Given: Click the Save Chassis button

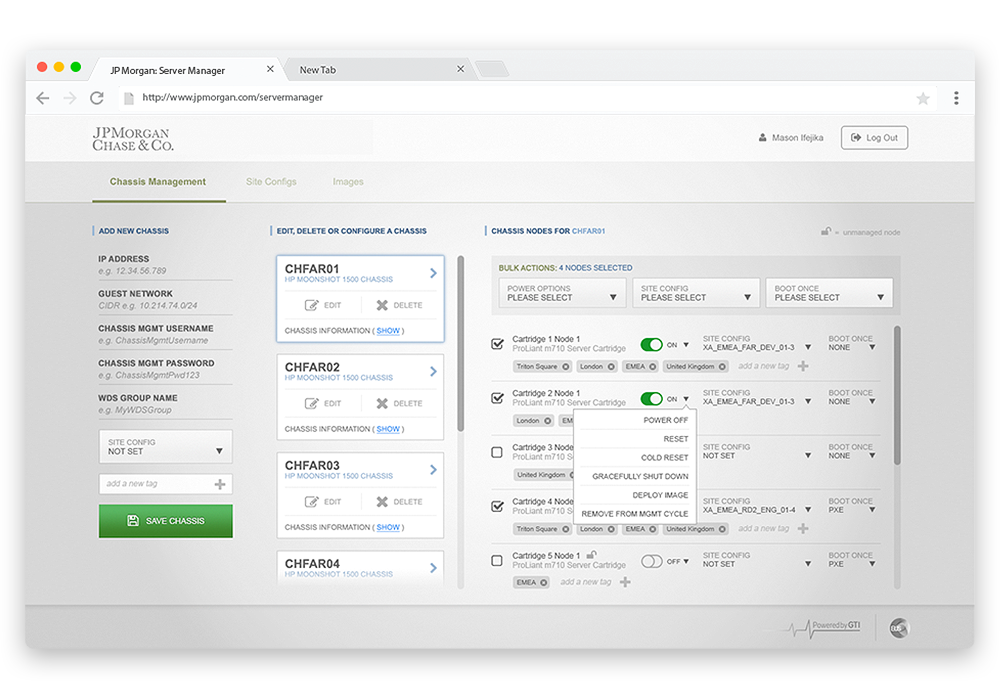Looking at the screenshot, I should (165, 521).
